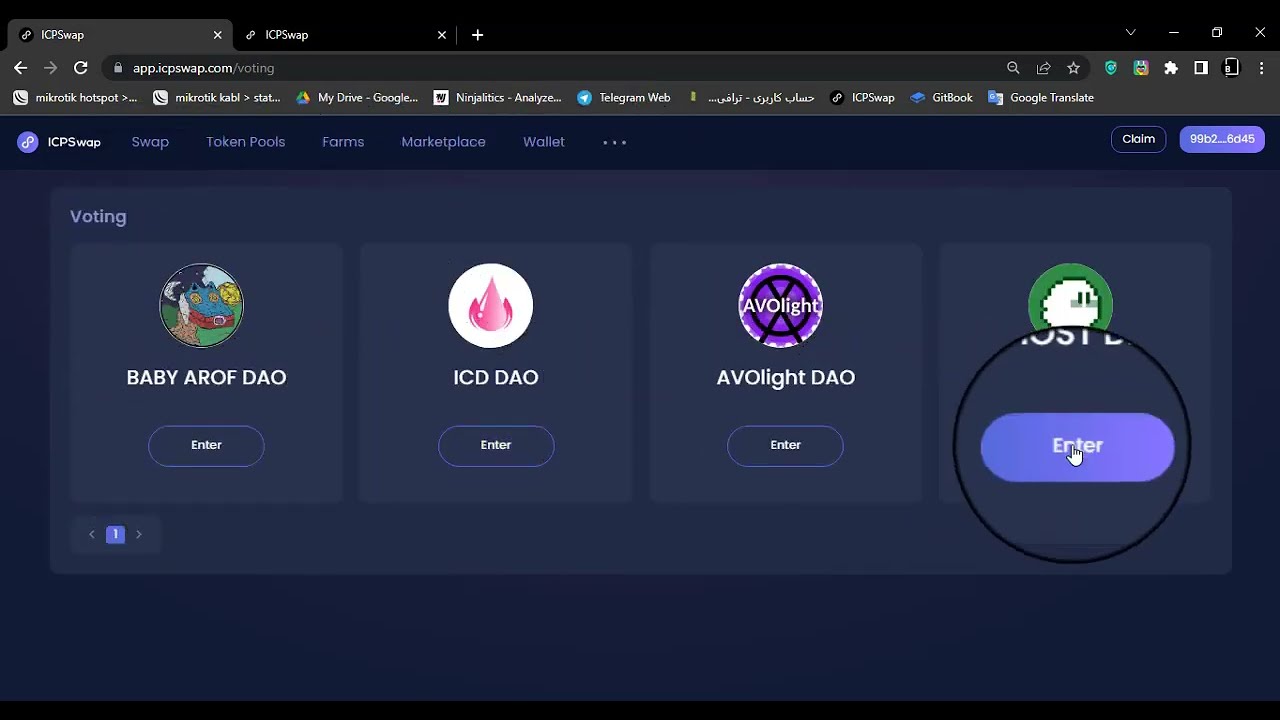The height and width of the screenshot is (720, 1280).
Task: Open the Telegram Web bookmark
Action: tap(624, 98)
